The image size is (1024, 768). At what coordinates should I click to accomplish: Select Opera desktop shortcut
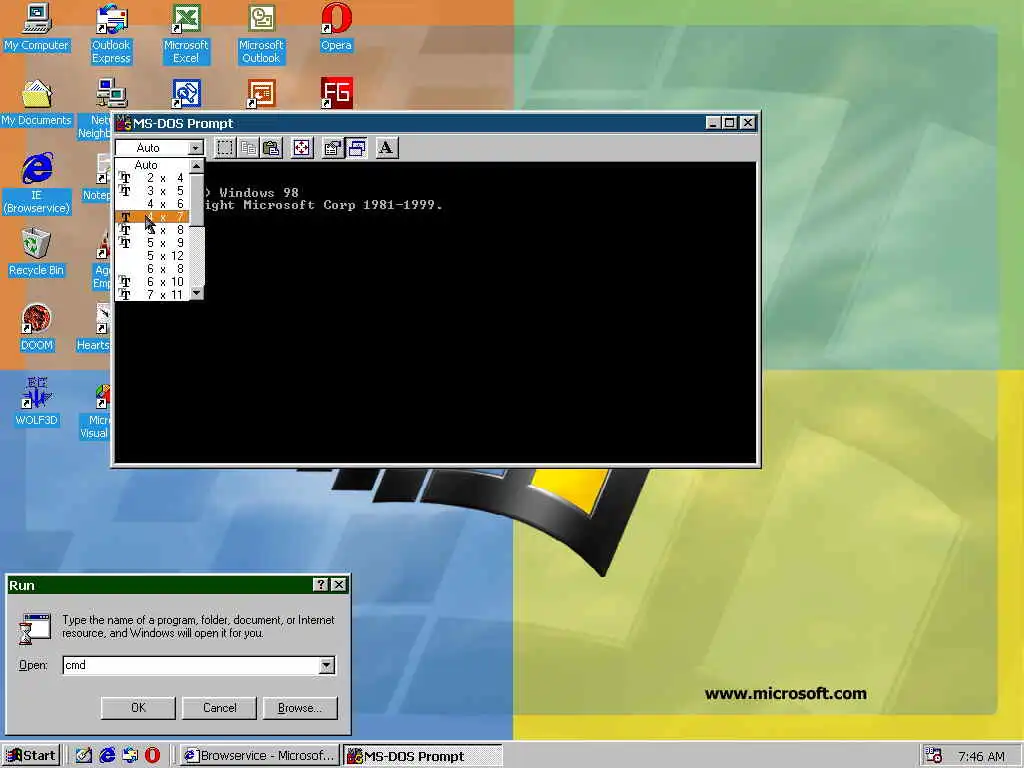(x=336, y=28)
